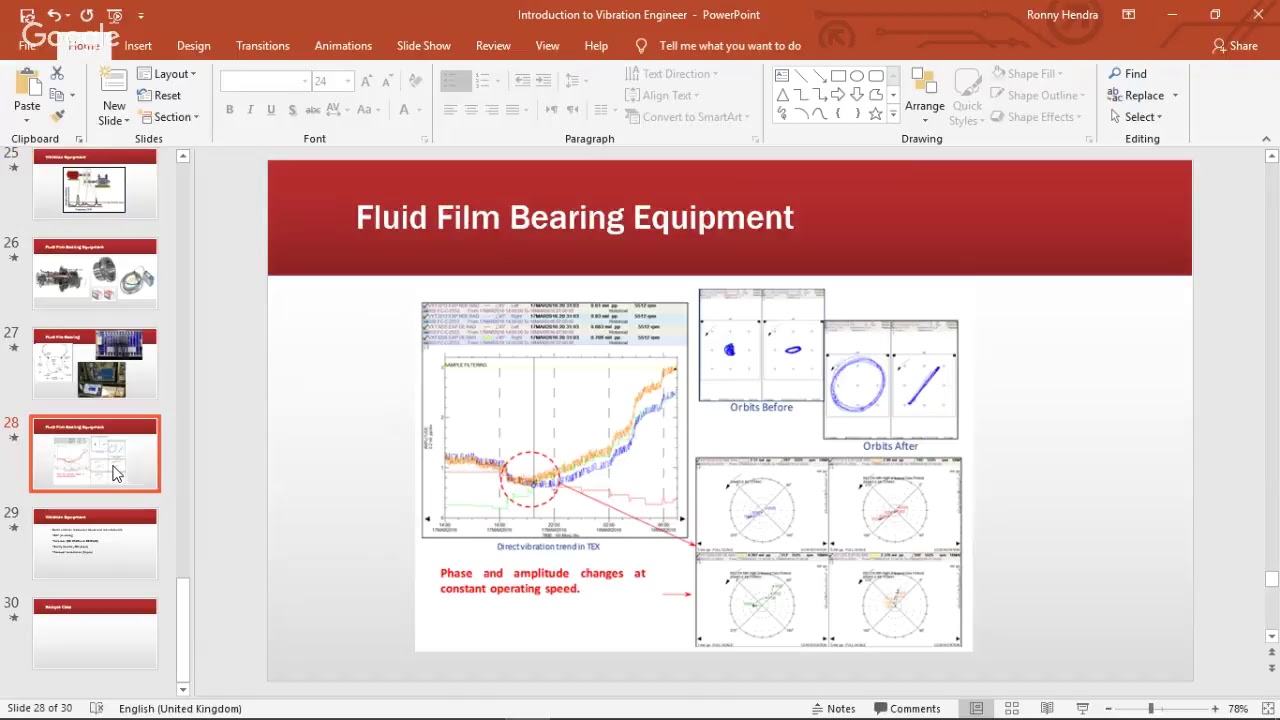
Task: Decrease font size with small A
Action: point(386,81)
